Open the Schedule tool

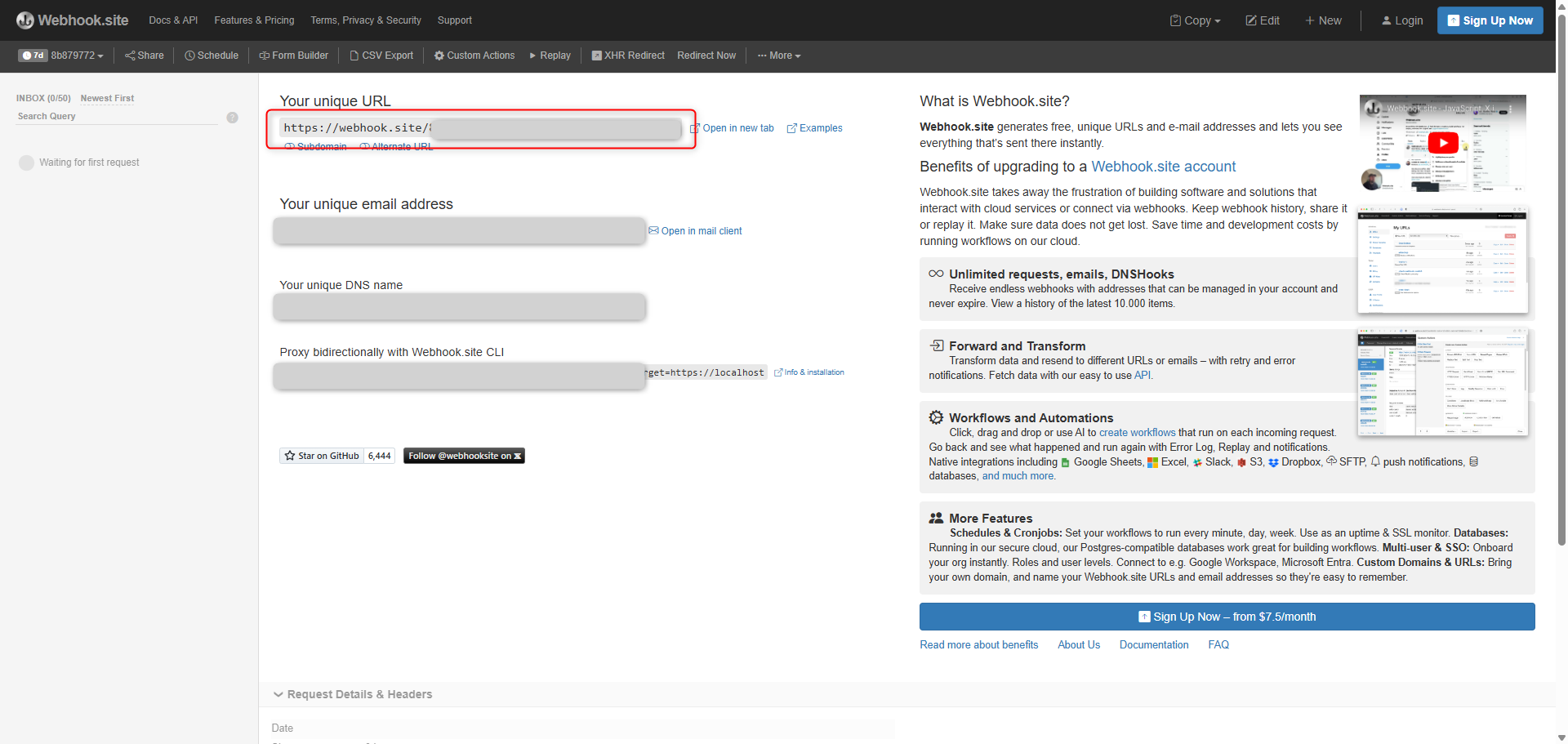[x=211, y=56]
